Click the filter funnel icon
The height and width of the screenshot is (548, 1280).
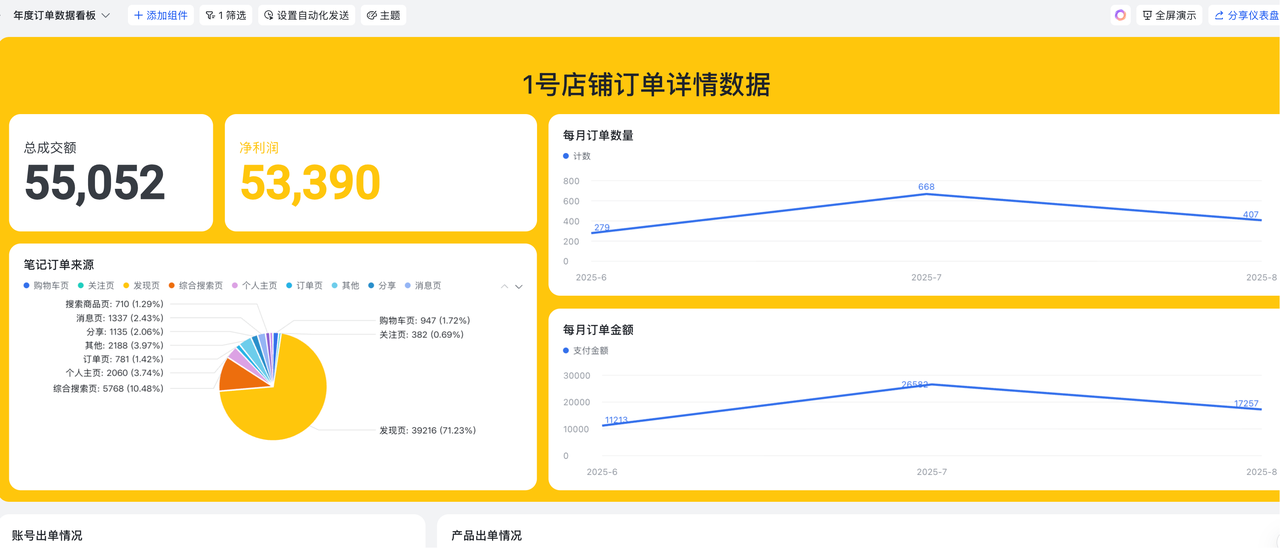coord(210,16)
